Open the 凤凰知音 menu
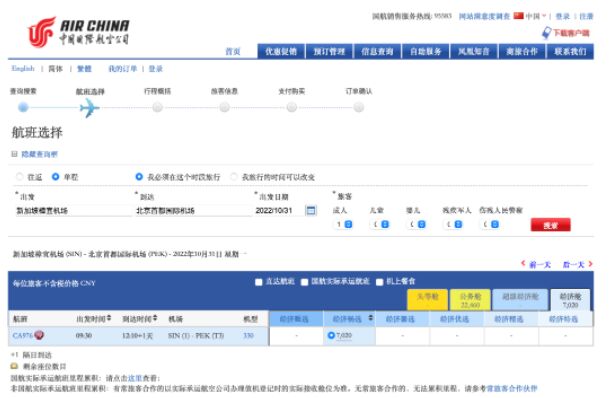Image resolution: width=616 pixels, height=398 pixels. point(474,51)
